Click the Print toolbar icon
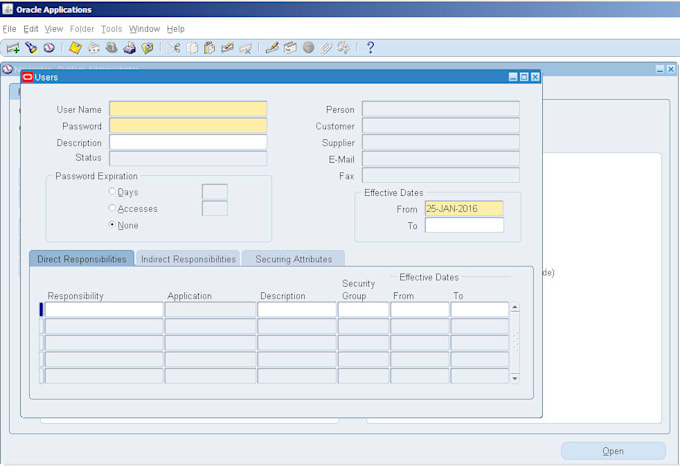The height and width of the screenshot is (466, 680). pos(129,47)
